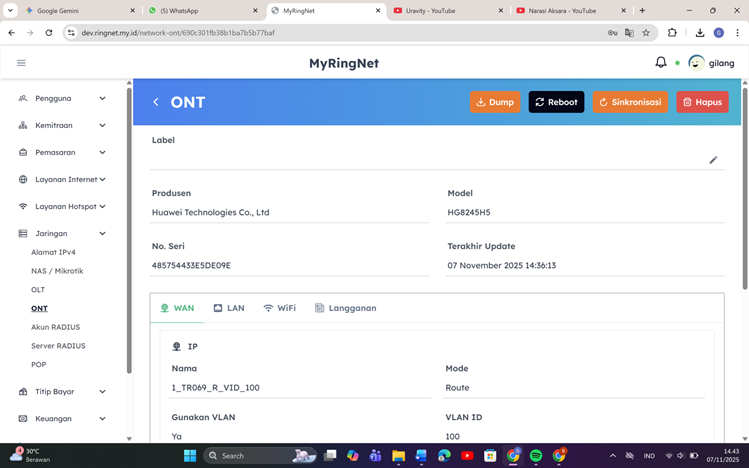Click the red Hapus button

[702, 102]
